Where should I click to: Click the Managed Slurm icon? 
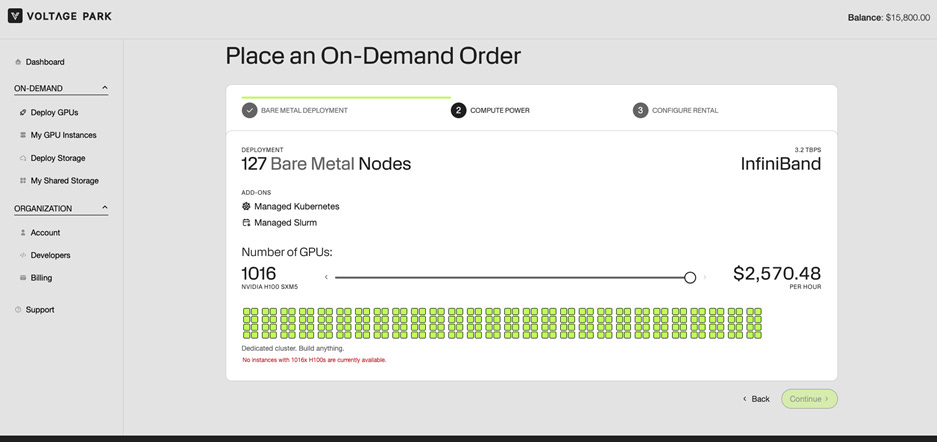tap(246, 223)
